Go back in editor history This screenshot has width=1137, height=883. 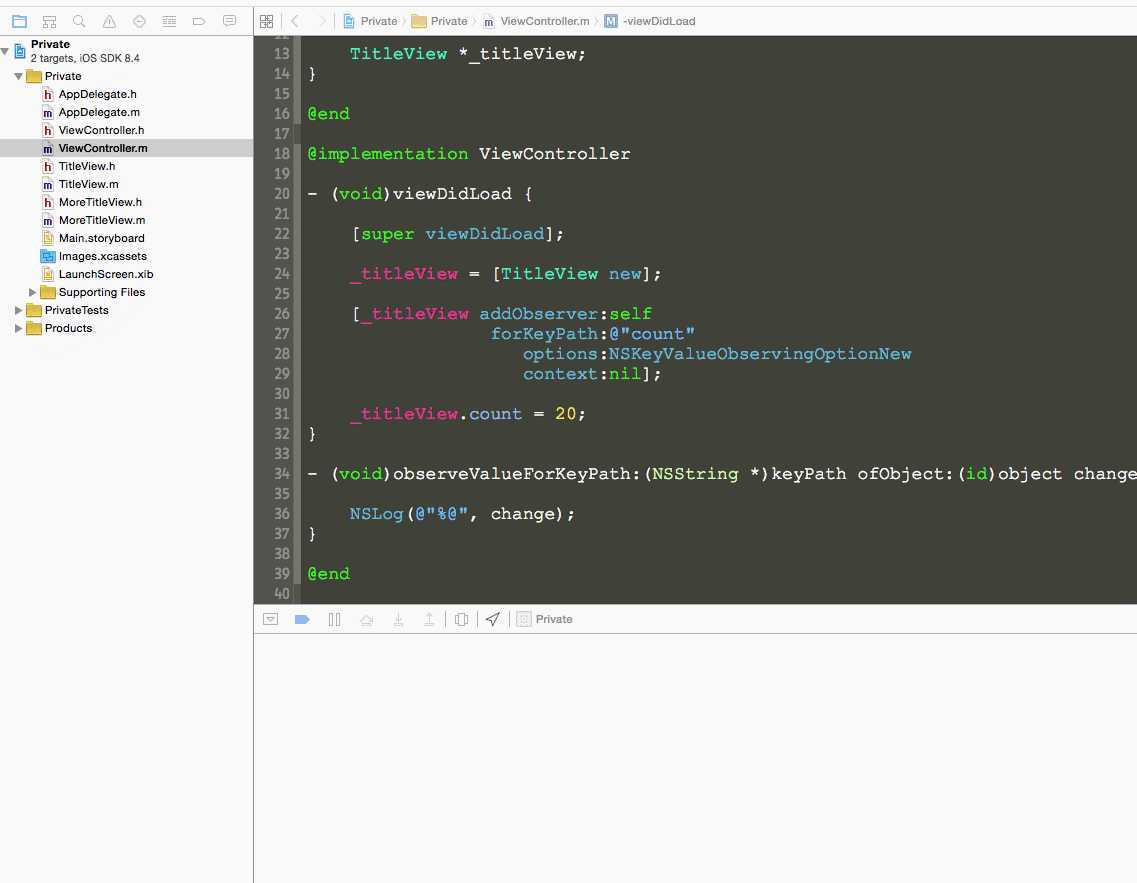(295, 21)
